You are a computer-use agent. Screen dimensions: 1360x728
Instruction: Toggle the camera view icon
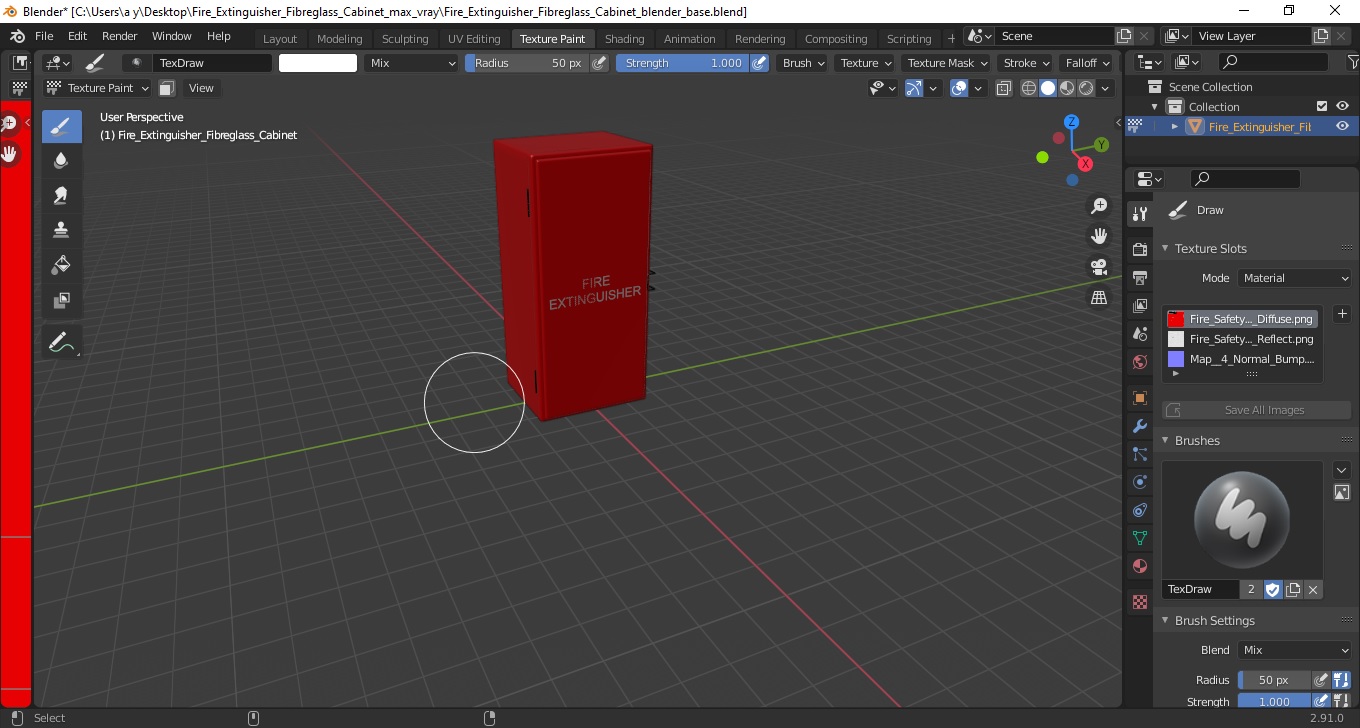tap(1099, 267)
